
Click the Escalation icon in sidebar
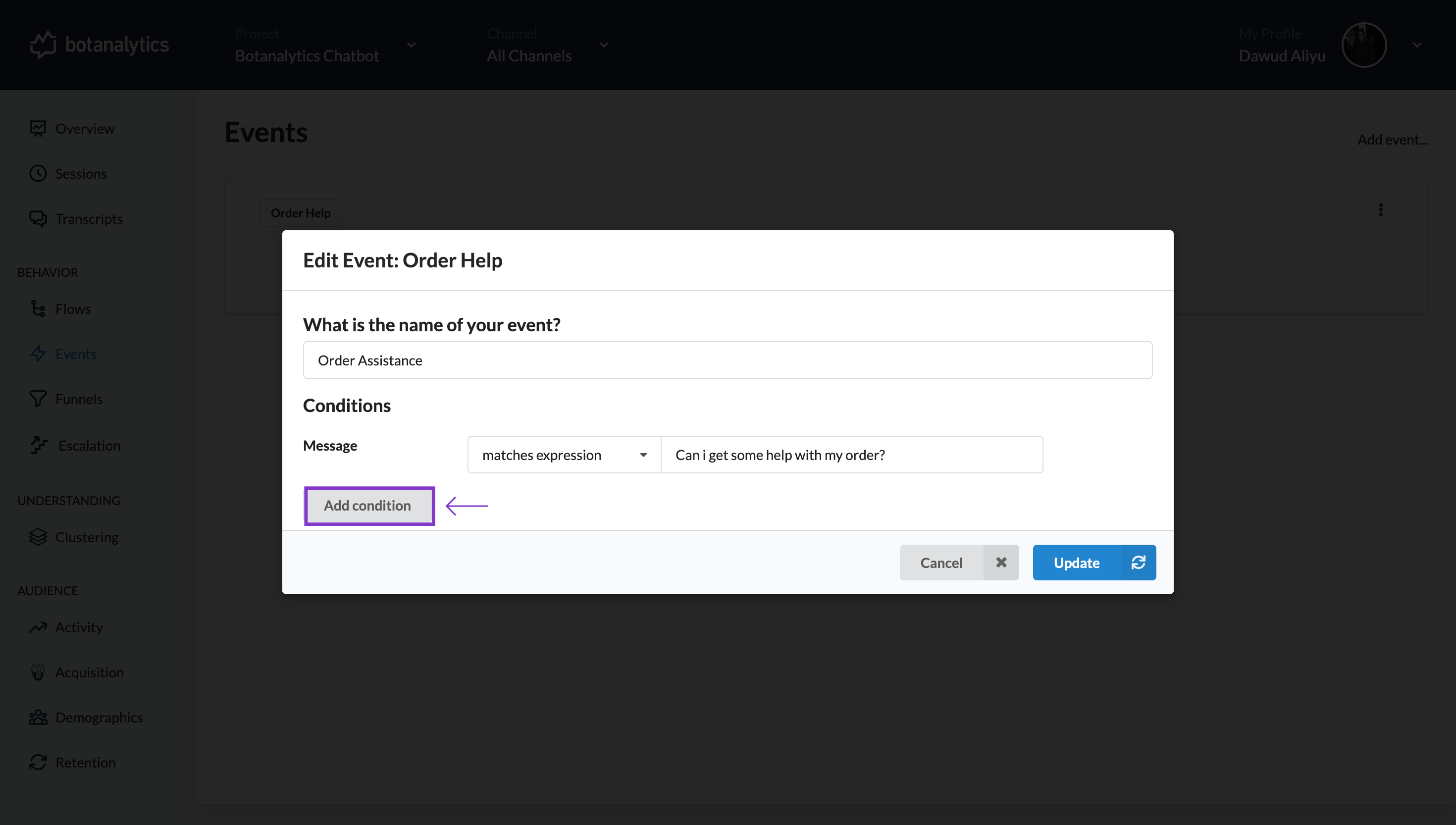pos(37,444)
